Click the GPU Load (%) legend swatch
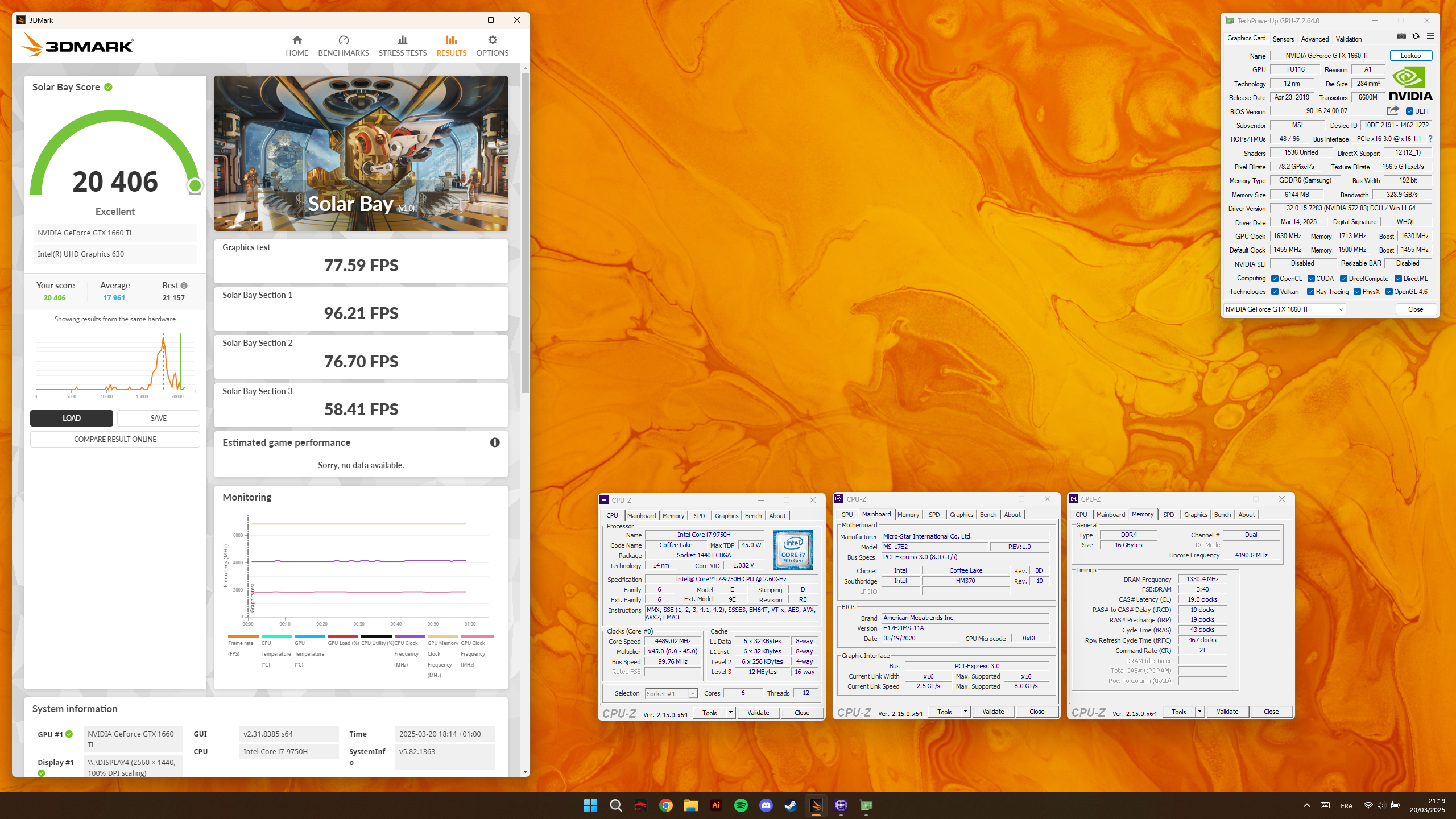This screenshot has height=819, width=1456. click(x=343, y=637)
